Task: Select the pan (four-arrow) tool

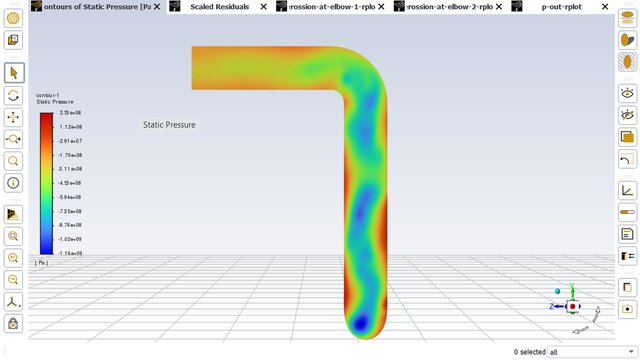Action: tap(13, 118)
